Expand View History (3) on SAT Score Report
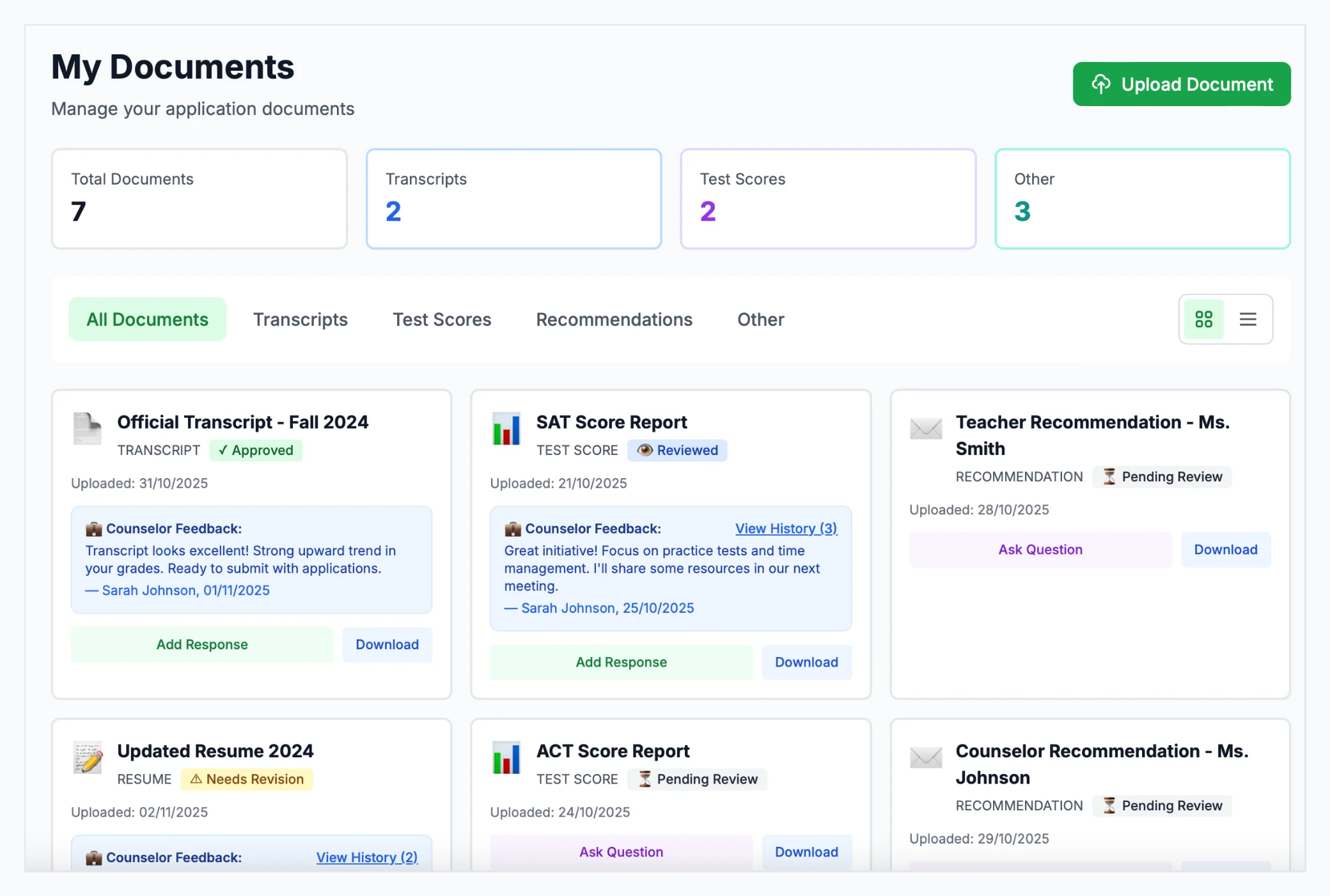The width and height of the screenshot is (1330, 896). click(785, 529)
